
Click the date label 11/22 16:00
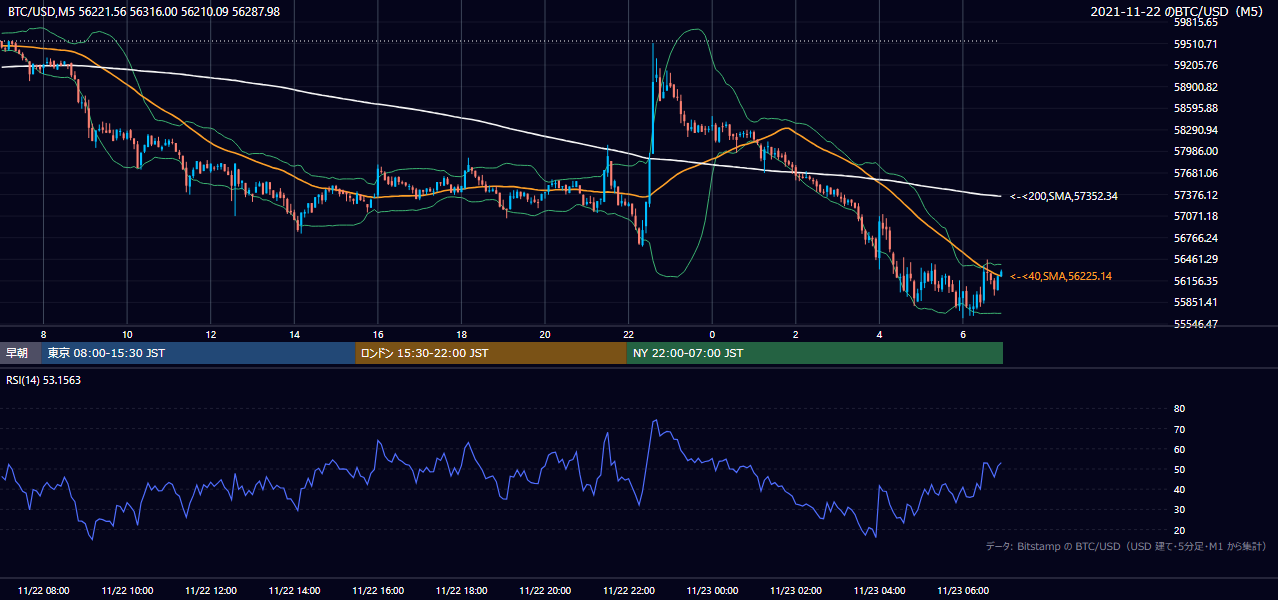pyautogui.click(x=378, y=591)
